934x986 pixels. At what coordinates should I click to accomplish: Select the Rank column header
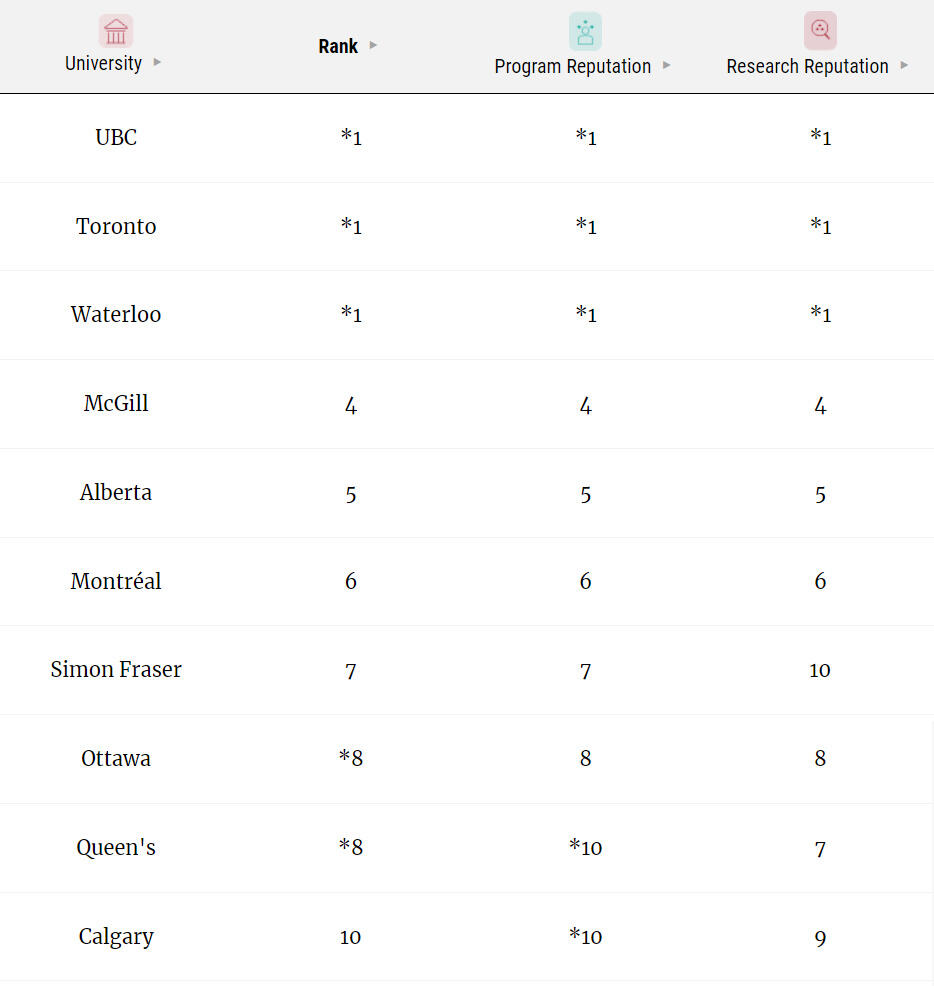[x=338, y=46]
